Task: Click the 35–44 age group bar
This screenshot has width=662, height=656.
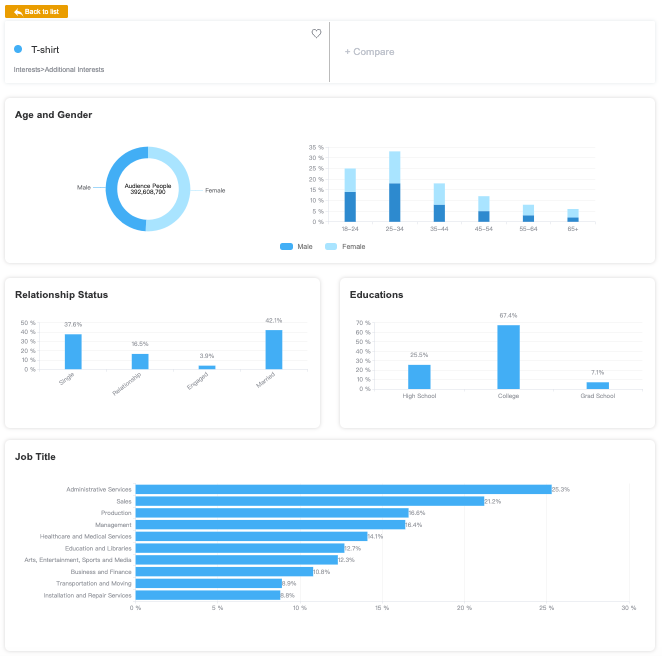Action: [439, 202]
